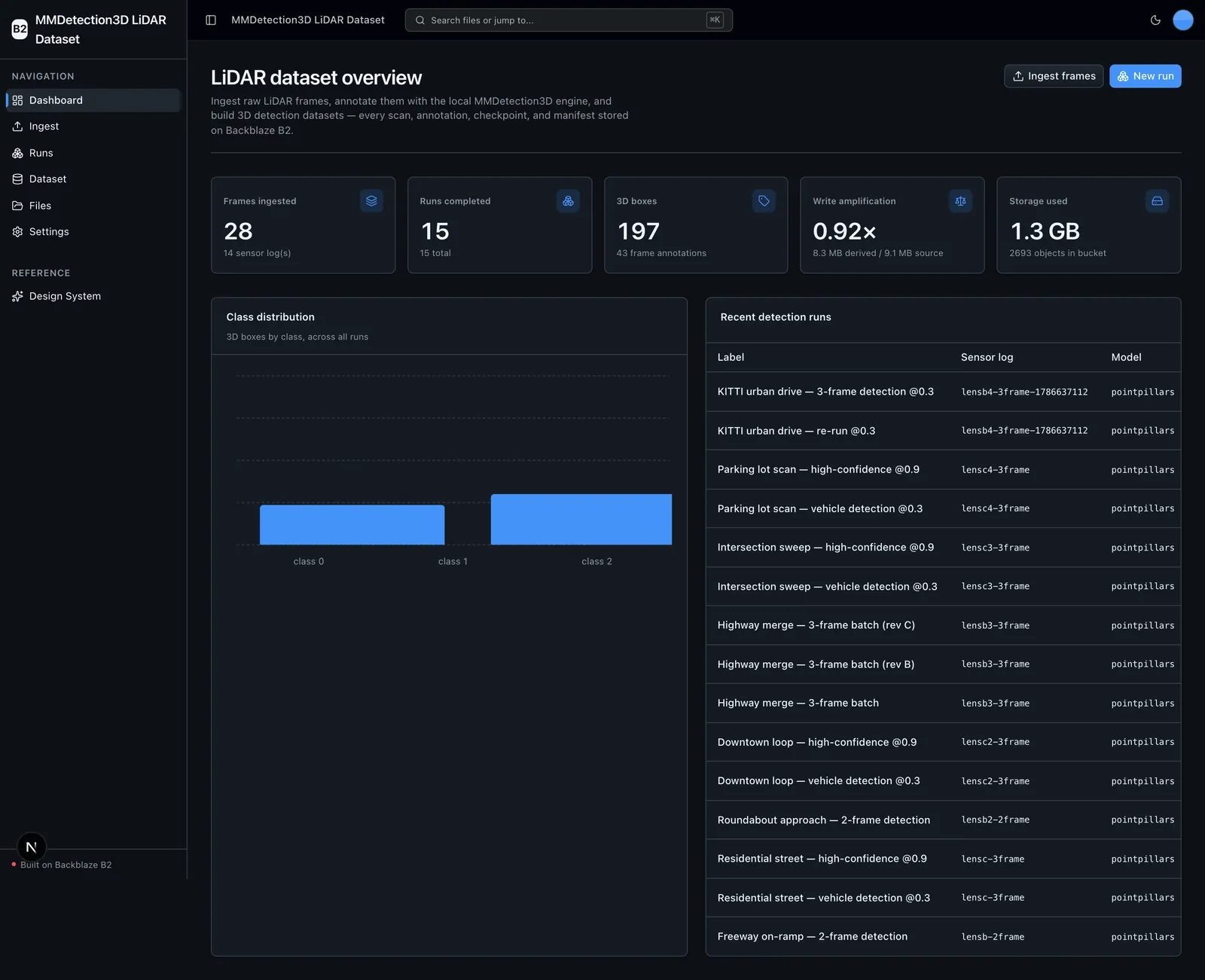Click the Frames ingested layers icon
This screenshot has height=980, width=1205.
371,201
